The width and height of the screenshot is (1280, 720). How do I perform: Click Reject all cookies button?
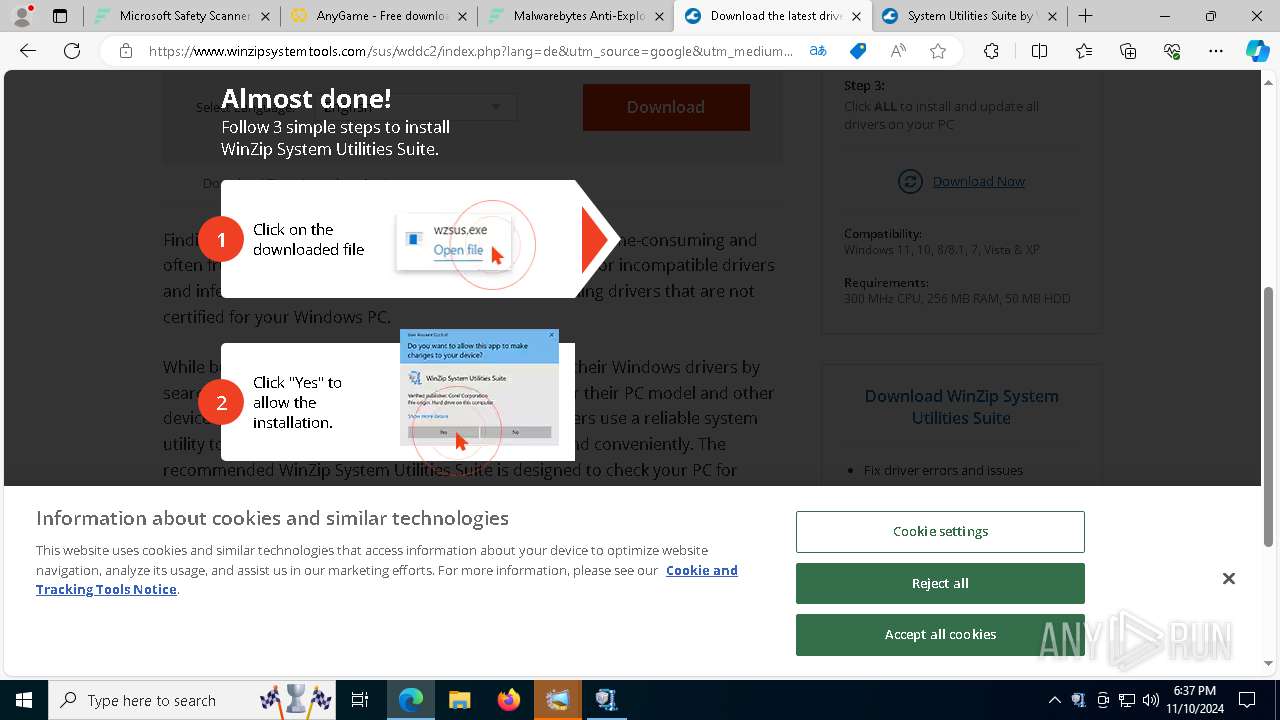(x=940, y=583)
